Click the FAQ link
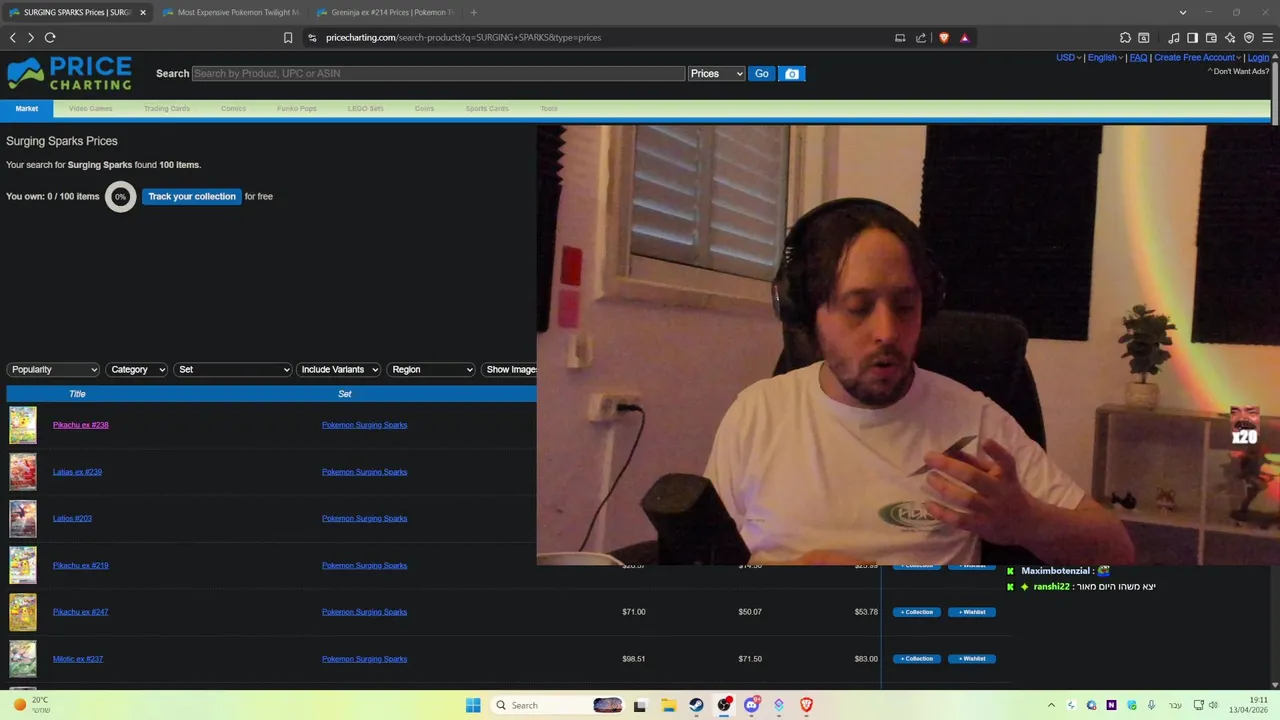The width and height of the screenshot is (1280, 720). click(1138, 58)
